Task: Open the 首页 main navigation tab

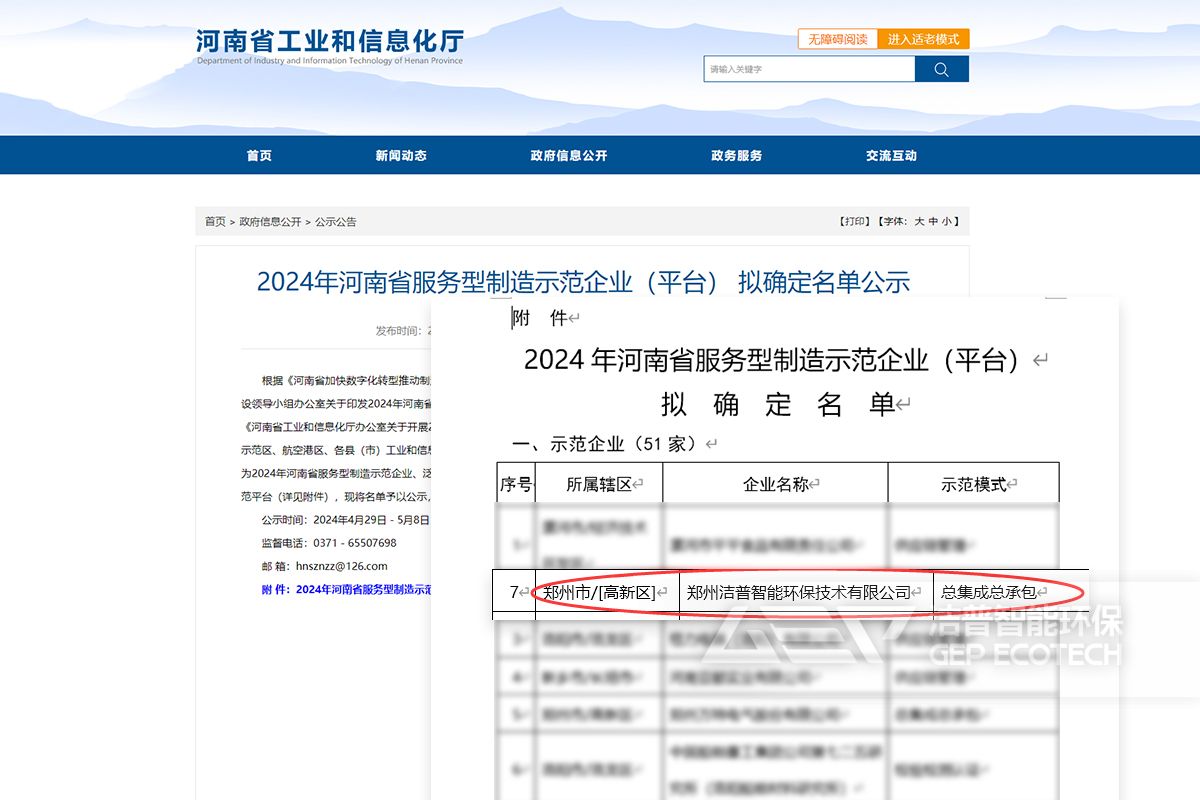Action: coord(259,155)
